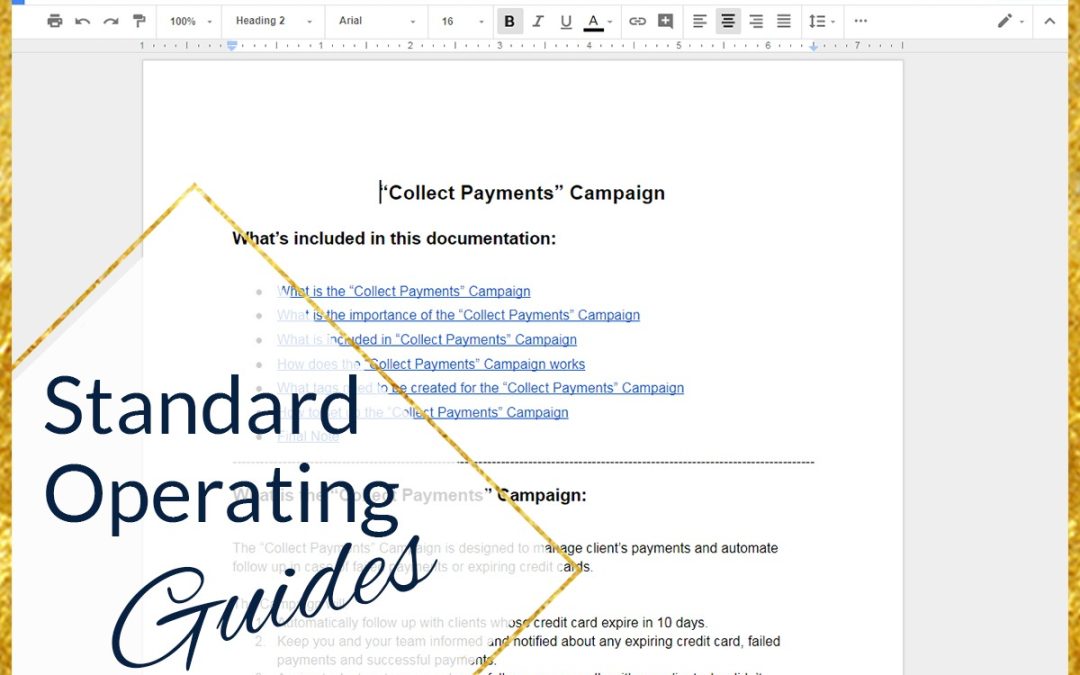Undo the last action

point(83,21)
